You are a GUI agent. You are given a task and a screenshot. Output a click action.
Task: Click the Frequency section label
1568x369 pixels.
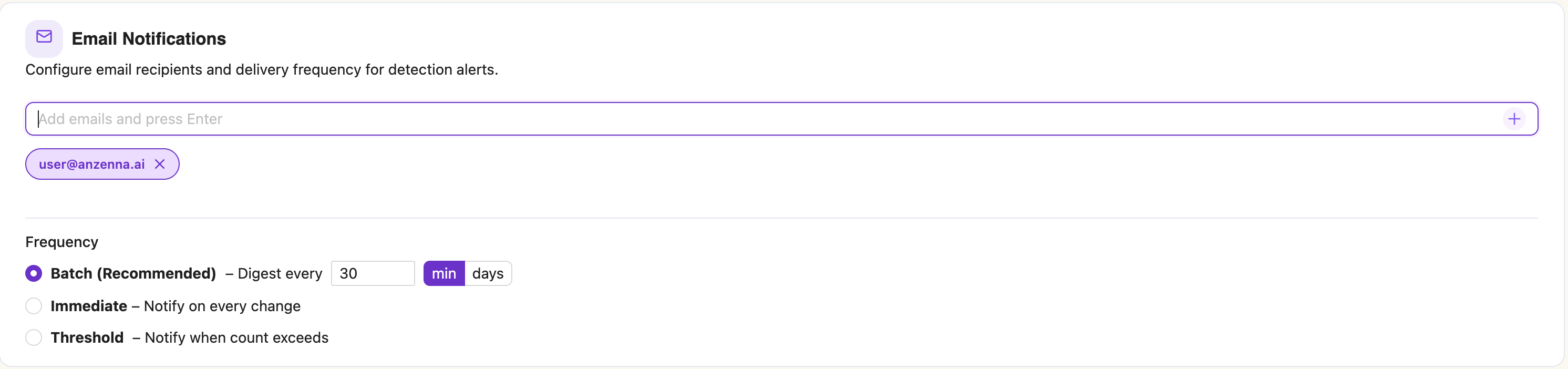pos(61,242)
